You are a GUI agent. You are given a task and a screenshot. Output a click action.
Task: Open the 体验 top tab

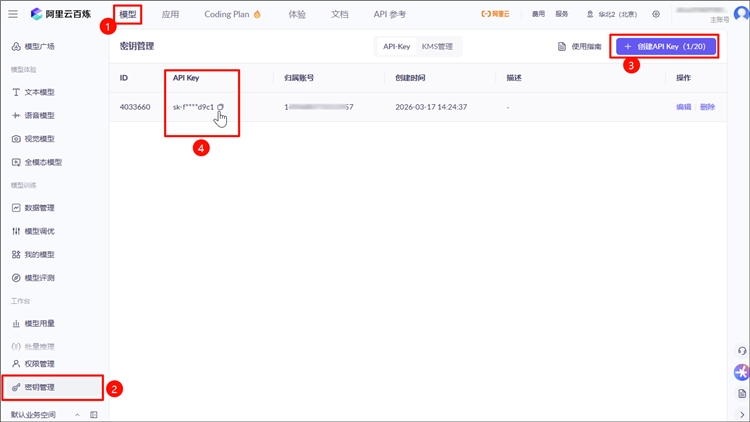(x=297, y=14)
